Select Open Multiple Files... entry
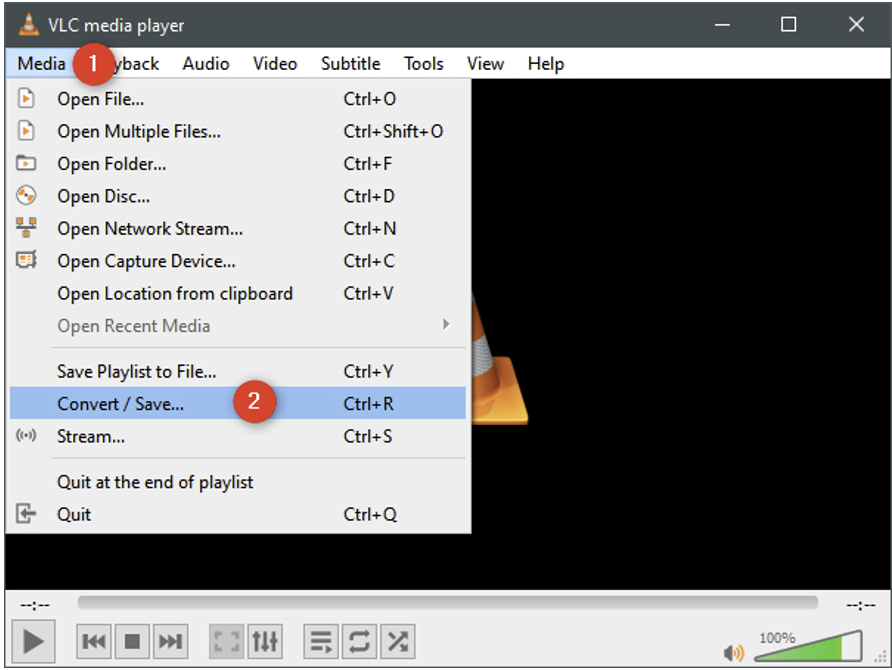The height and width of the screenshot is (670, 892). pyautogui.click(x=238, y=131)
